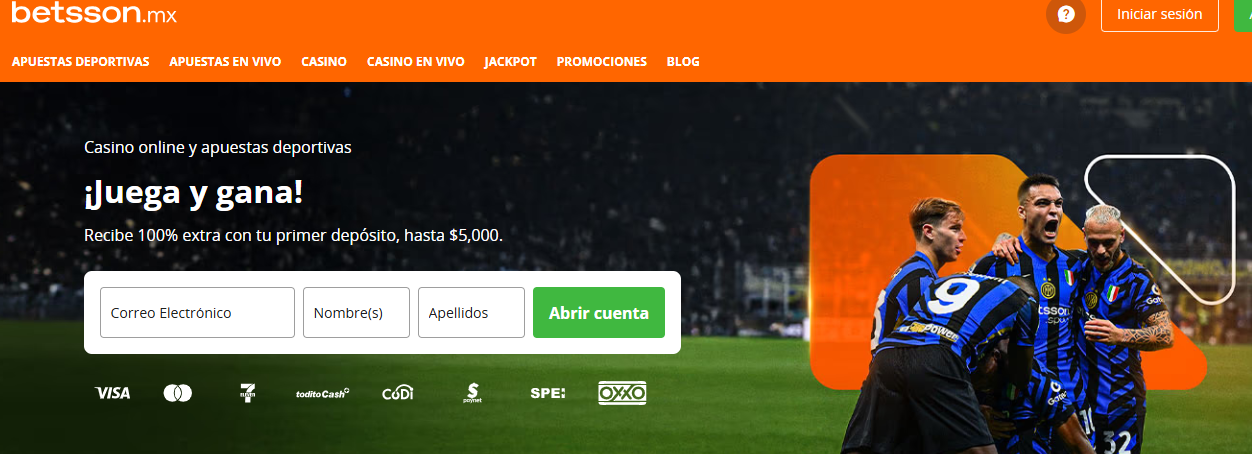
Task: Go to the betsson.mx home logo
Action: [x=94, y=13]
